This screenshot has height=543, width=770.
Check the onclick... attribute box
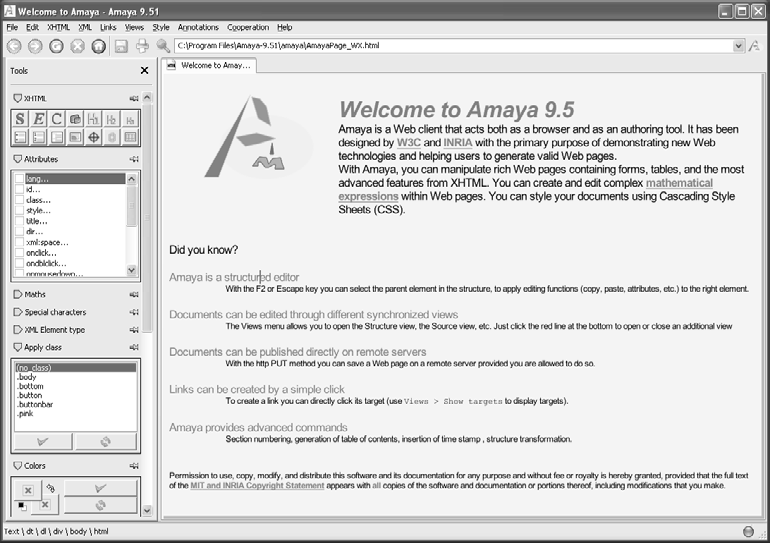(19, 253)
